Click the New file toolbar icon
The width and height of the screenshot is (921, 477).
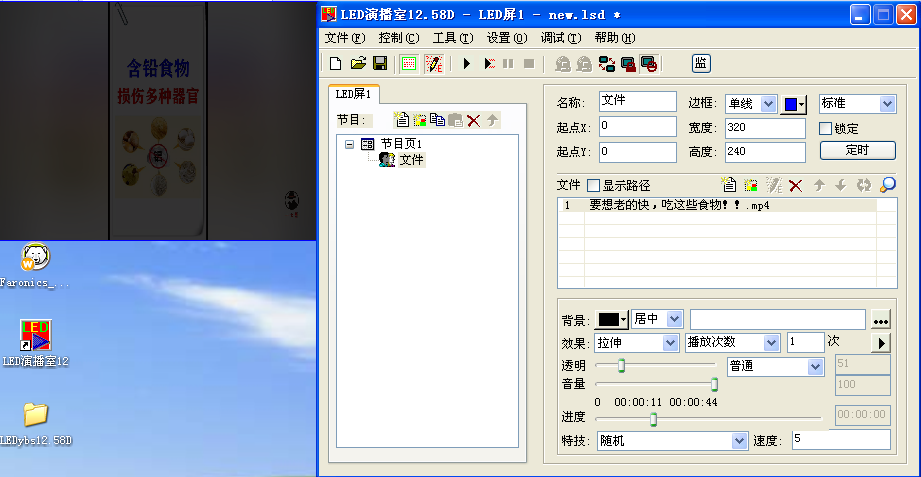pos(336,63)
